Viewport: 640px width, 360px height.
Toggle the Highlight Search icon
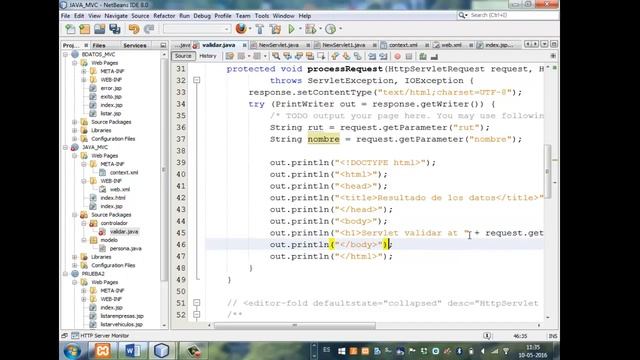310,56
